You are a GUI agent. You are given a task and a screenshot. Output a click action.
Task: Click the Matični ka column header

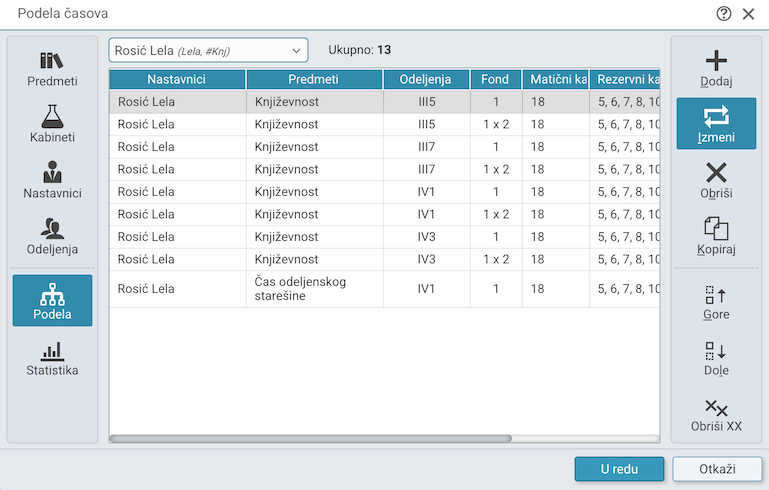[556, 79]
